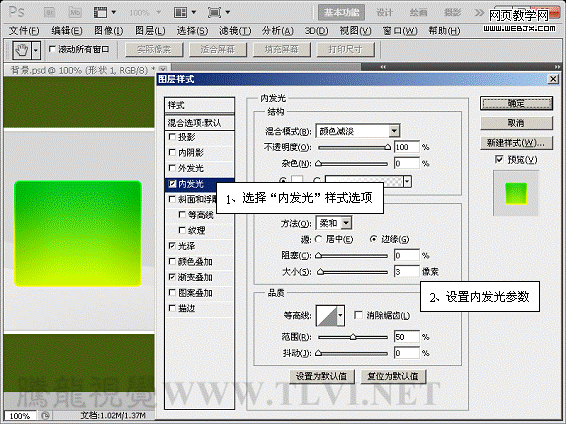Toggle the 内发光 checkbox
This screenshot has width=566, height=424.
173,184
